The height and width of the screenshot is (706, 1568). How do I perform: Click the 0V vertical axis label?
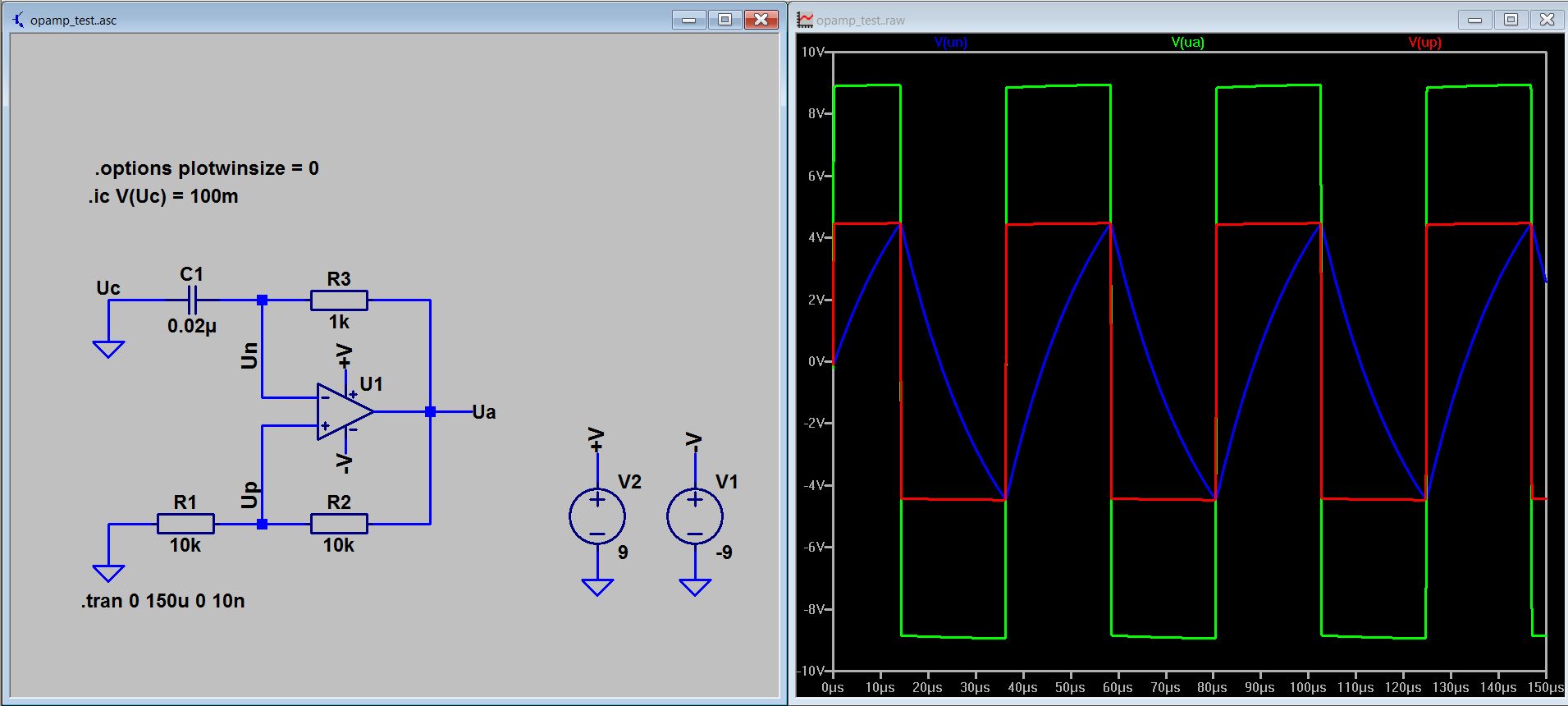(x=816, y=361)
